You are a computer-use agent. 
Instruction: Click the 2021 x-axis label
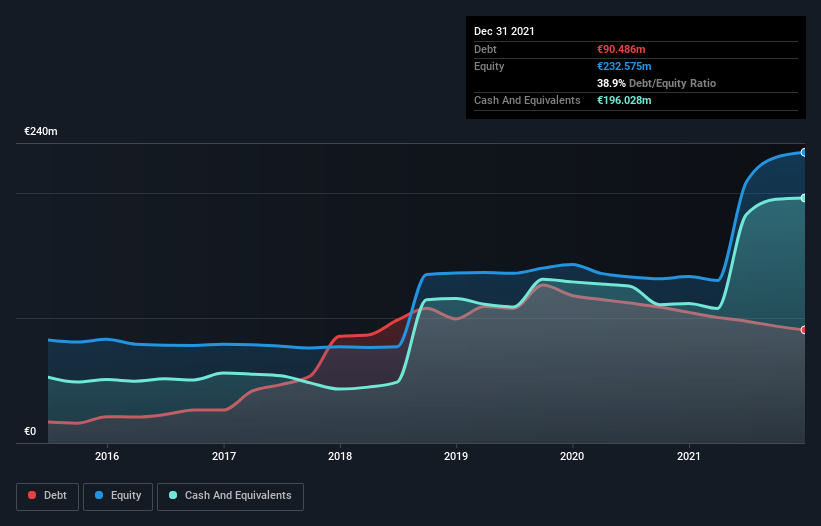(689, 456)
